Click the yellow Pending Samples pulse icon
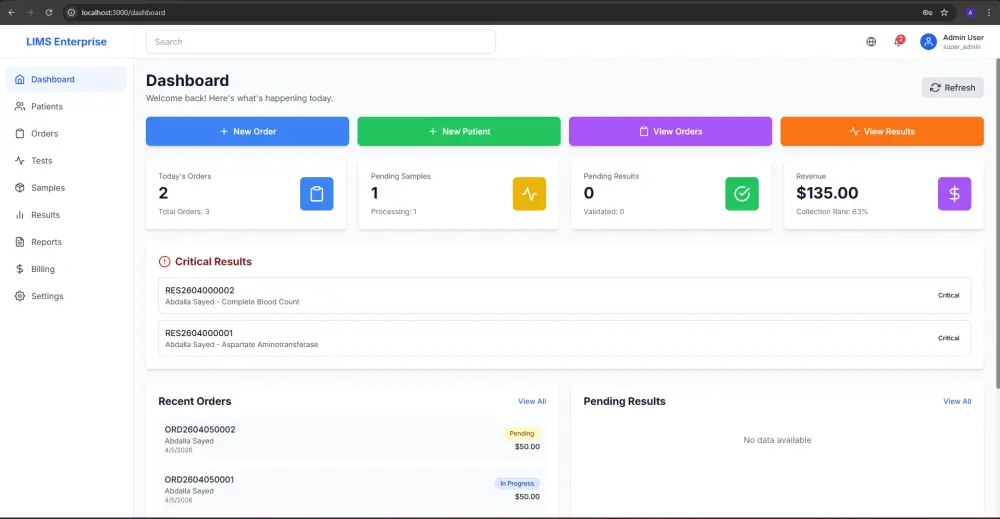Image resolution: width=1000 pixels, height=519 pixels. [x=529, y=194]
